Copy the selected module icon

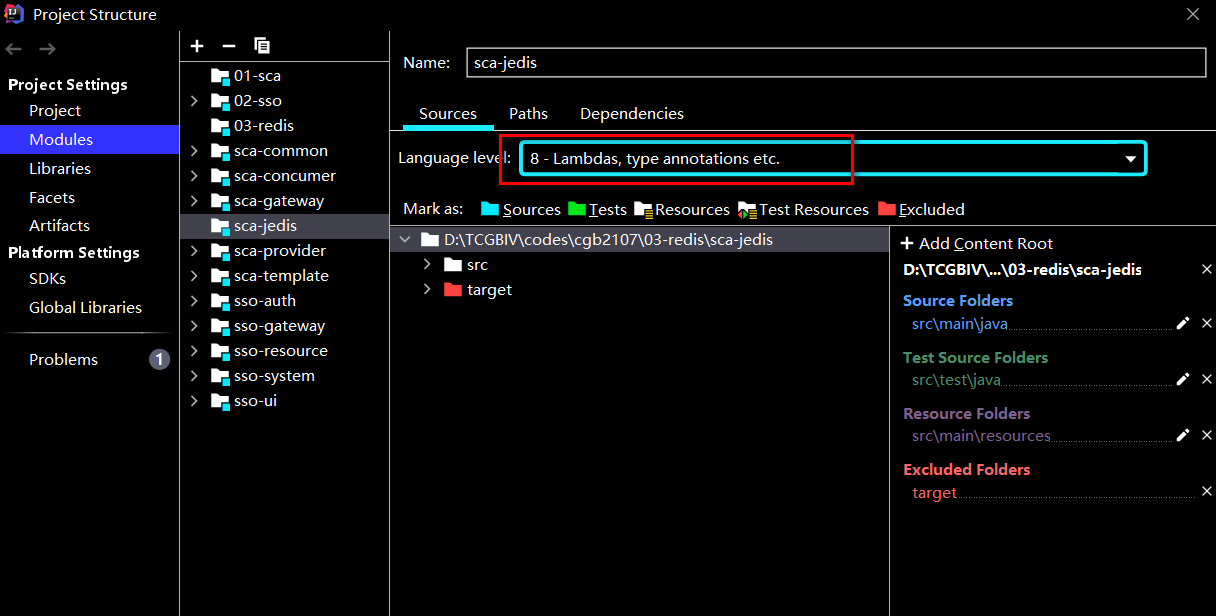click(x=262, y=46)
